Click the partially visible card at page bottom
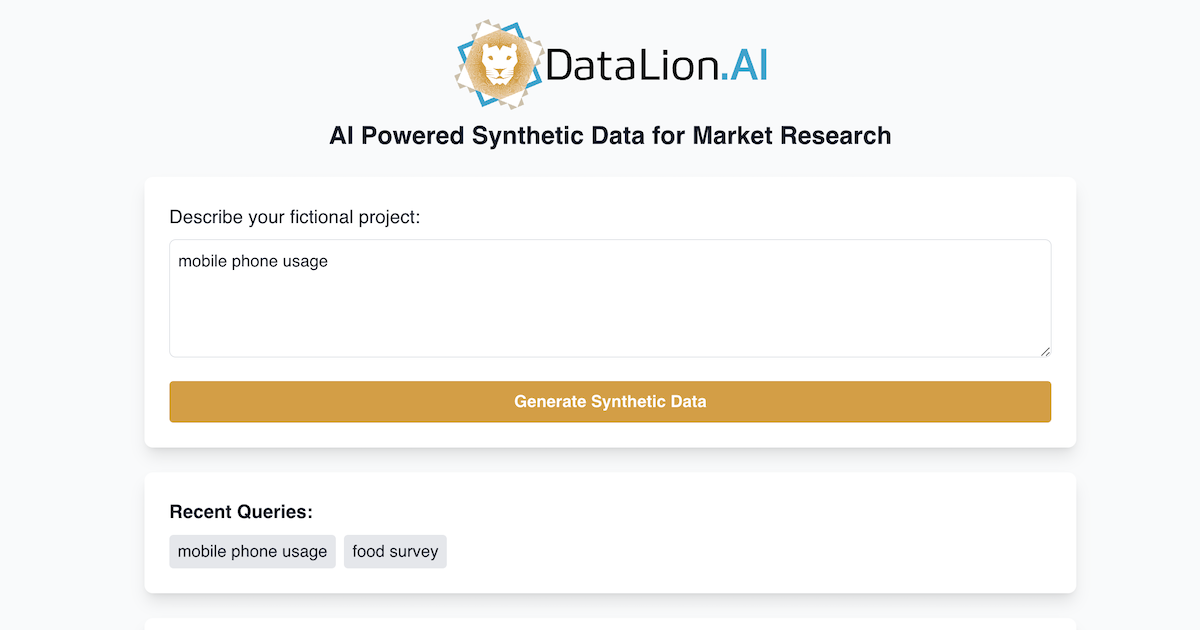The height and width of the screenshot is (630, 1200). [610, 625]
